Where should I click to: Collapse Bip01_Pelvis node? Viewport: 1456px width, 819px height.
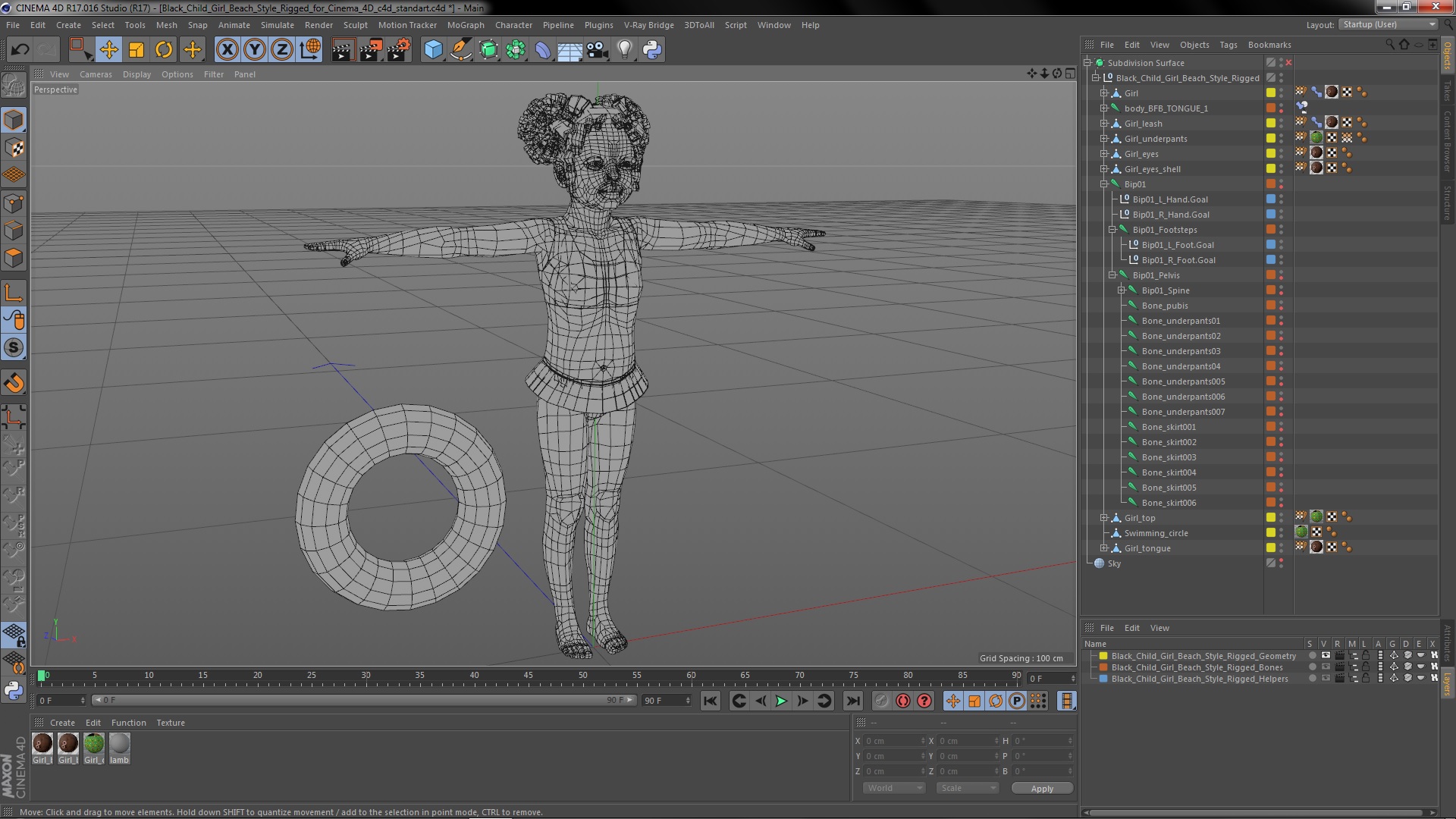(1112, 275)
